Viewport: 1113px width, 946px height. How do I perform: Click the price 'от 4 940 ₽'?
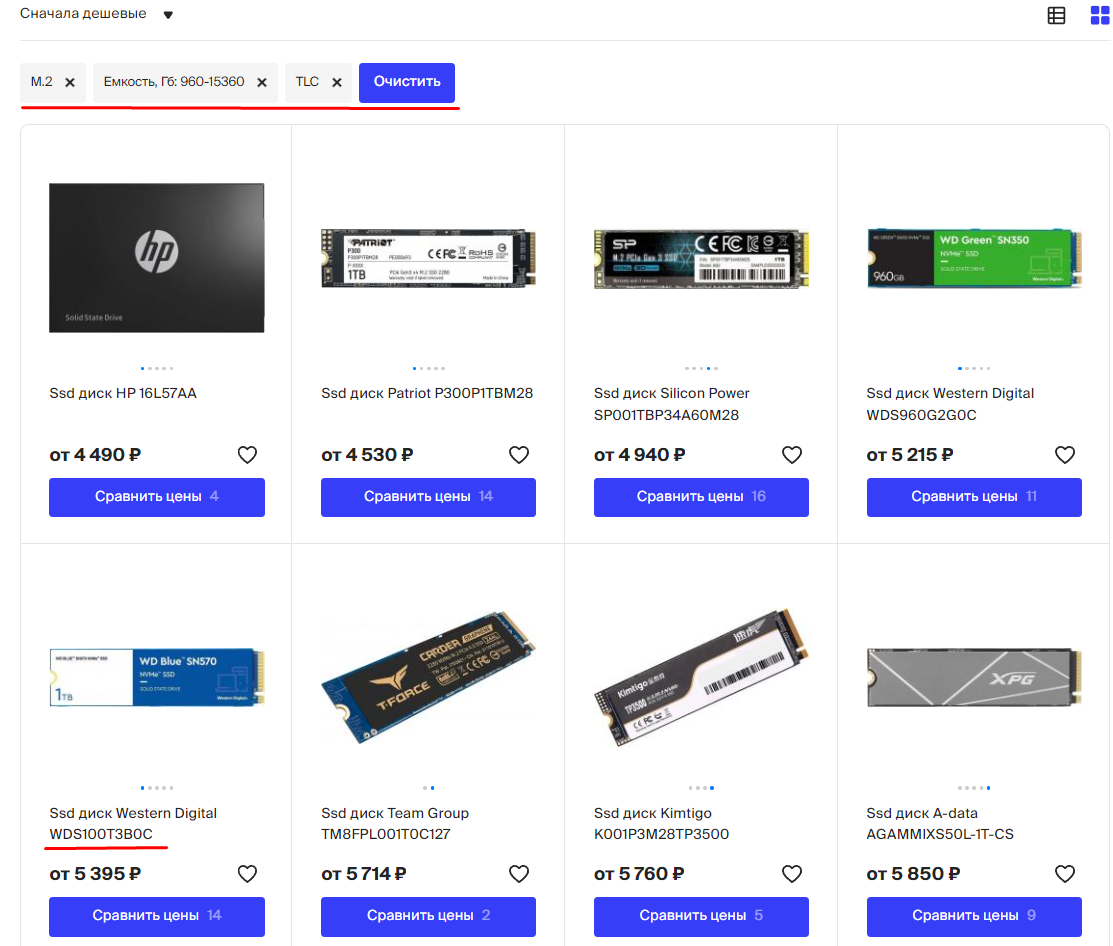[640, 455]
